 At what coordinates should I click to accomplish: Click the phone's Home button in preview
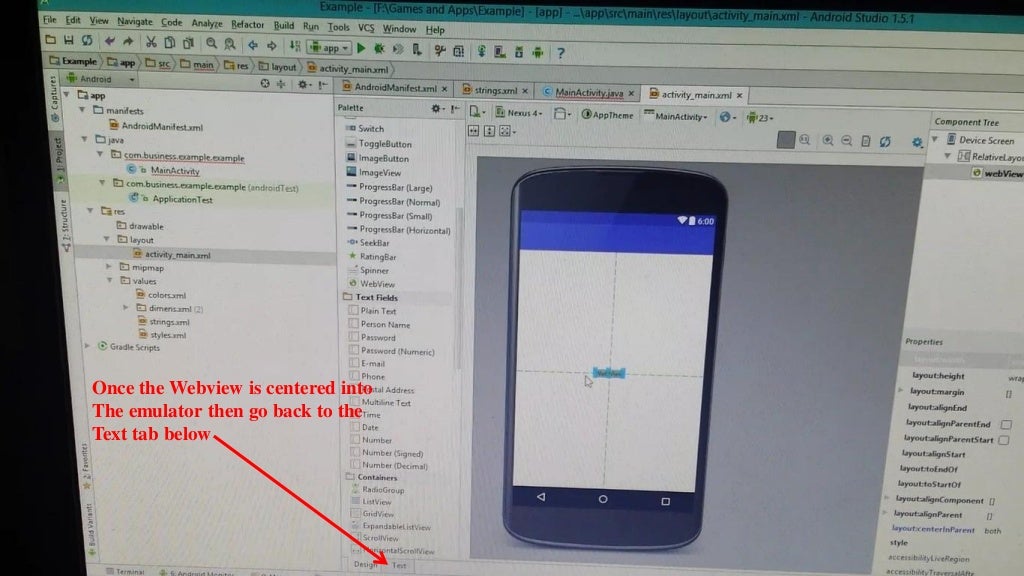(603, 499)
